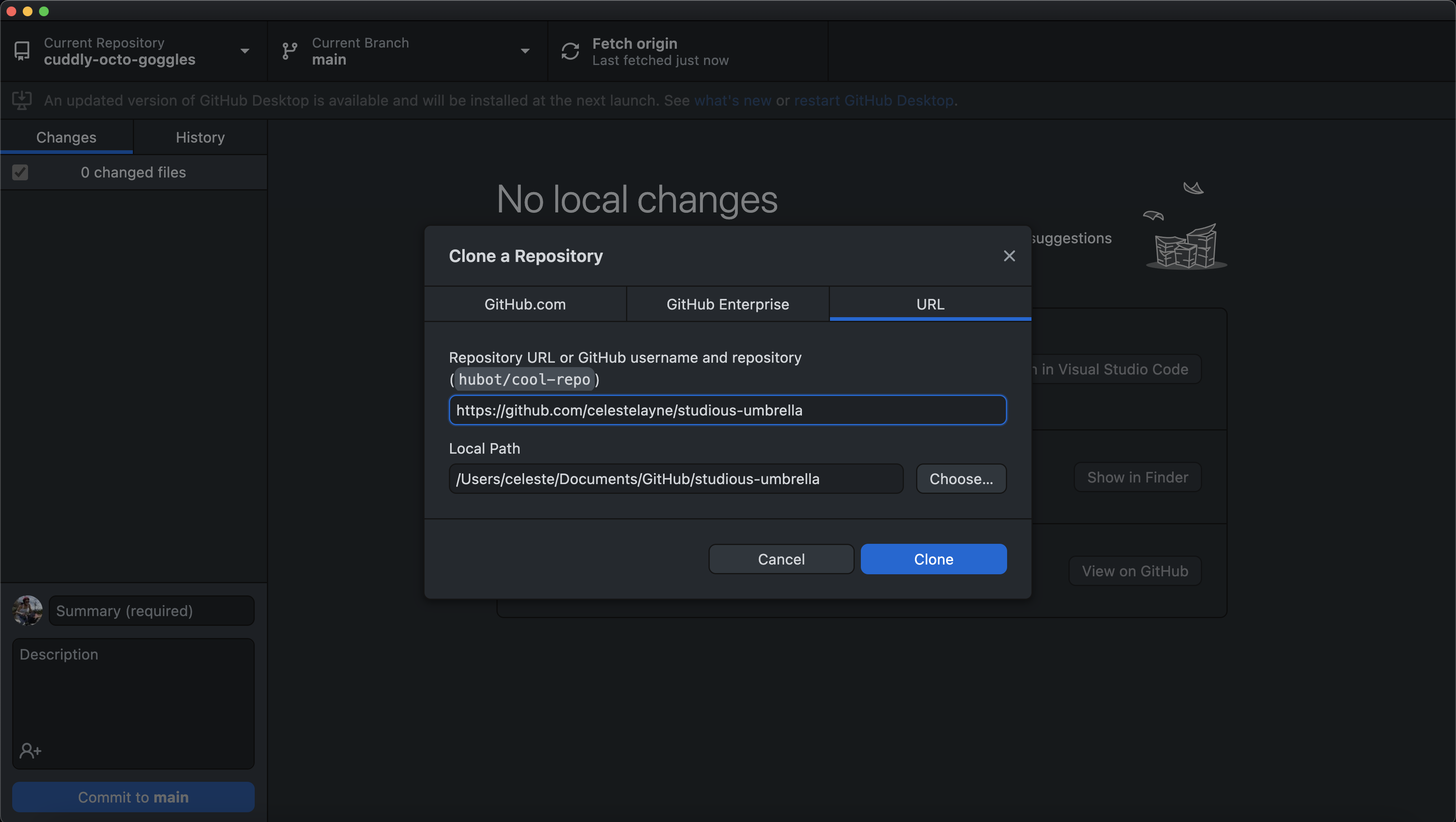Click the commit Description text area
This screenshot has width=1456, height=822.
133,703
